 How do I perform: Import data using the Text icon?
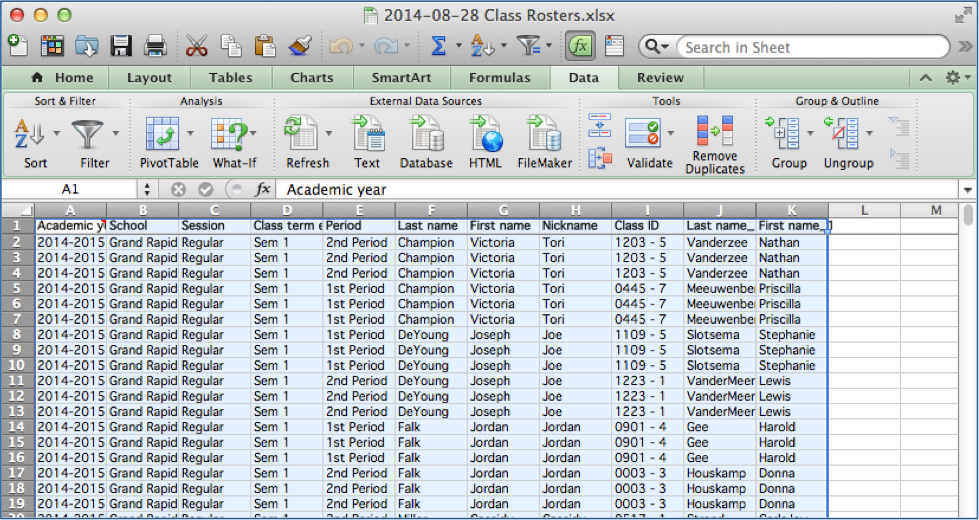(x=367, y=133)
